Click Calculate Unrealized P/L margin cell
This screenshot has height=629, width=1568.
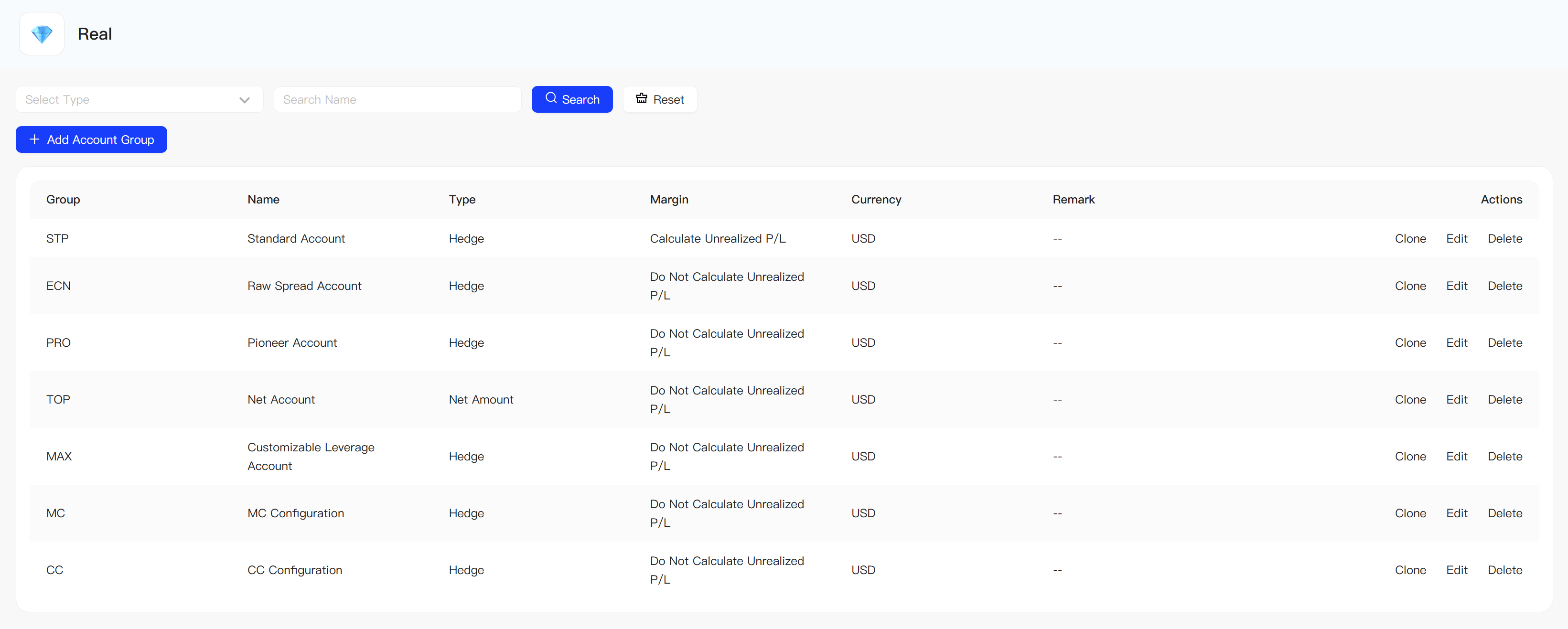pyautogui.click(x=718, y=238)
